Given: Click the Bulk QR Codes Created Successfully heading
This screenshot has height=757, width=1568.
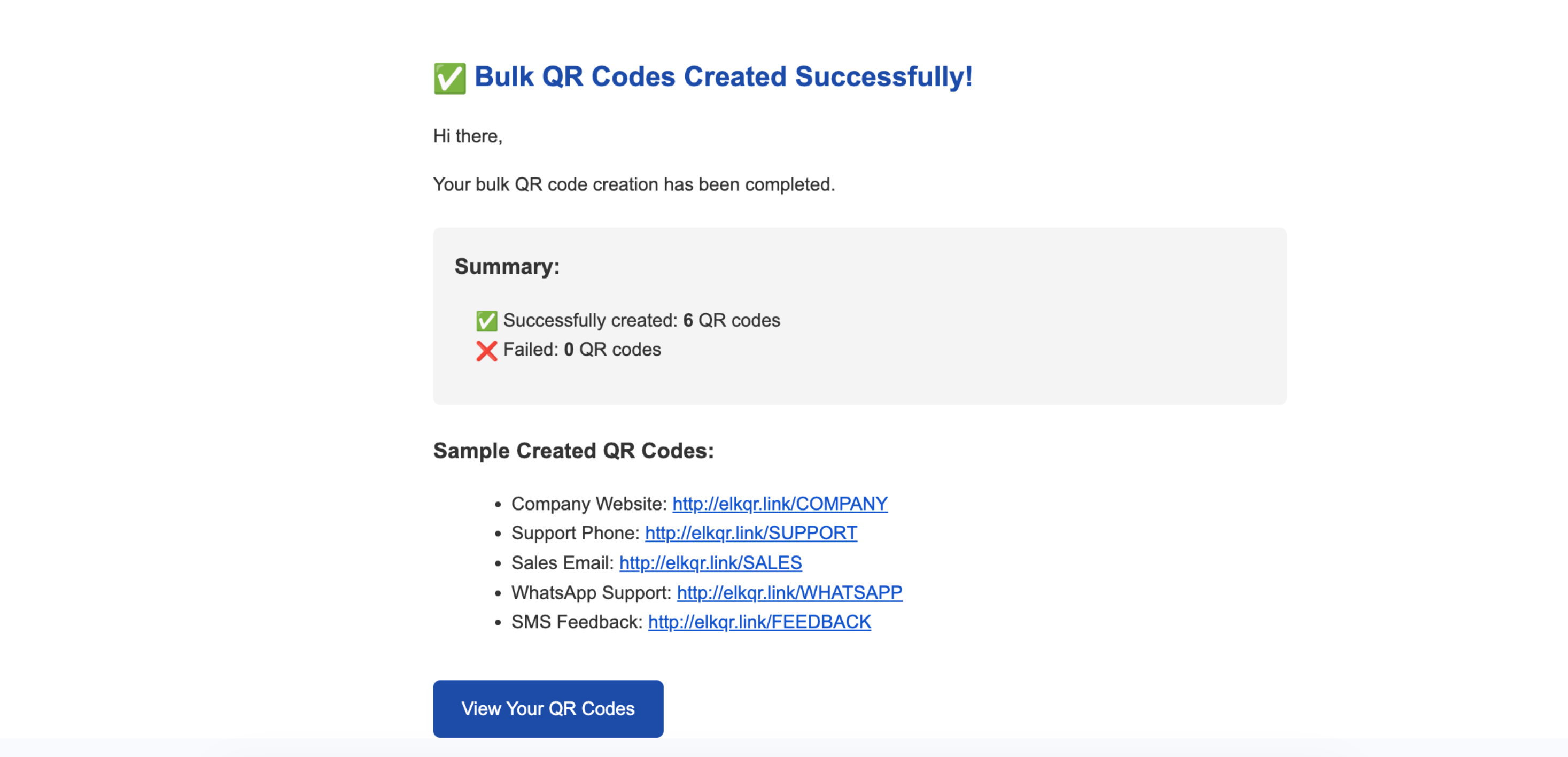Looking at the screenshot, I should (x=723, y=77).
